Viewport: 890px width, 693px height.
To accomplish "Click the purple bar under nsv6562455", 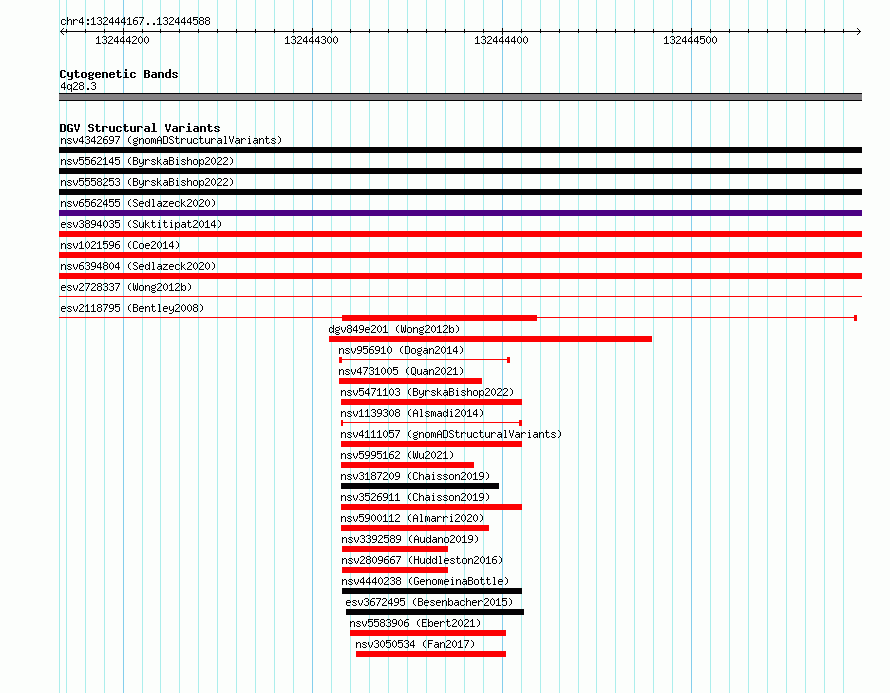I will click(x=460, y=213).
